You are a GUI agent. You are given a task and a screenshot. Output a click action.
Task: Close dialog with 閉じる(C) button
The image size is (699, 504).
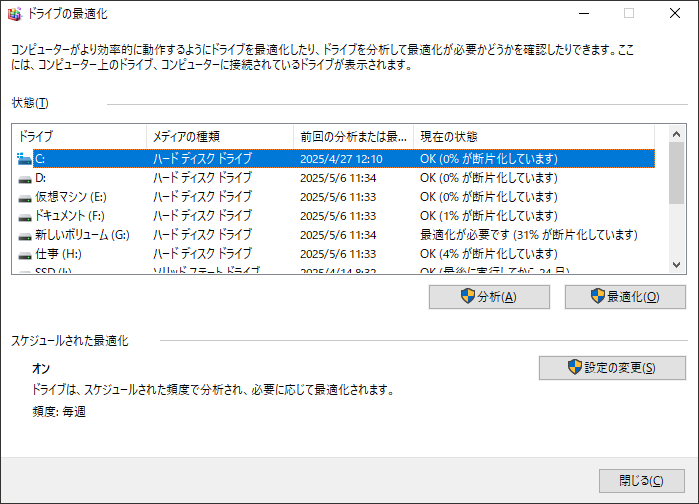[641, 481]
